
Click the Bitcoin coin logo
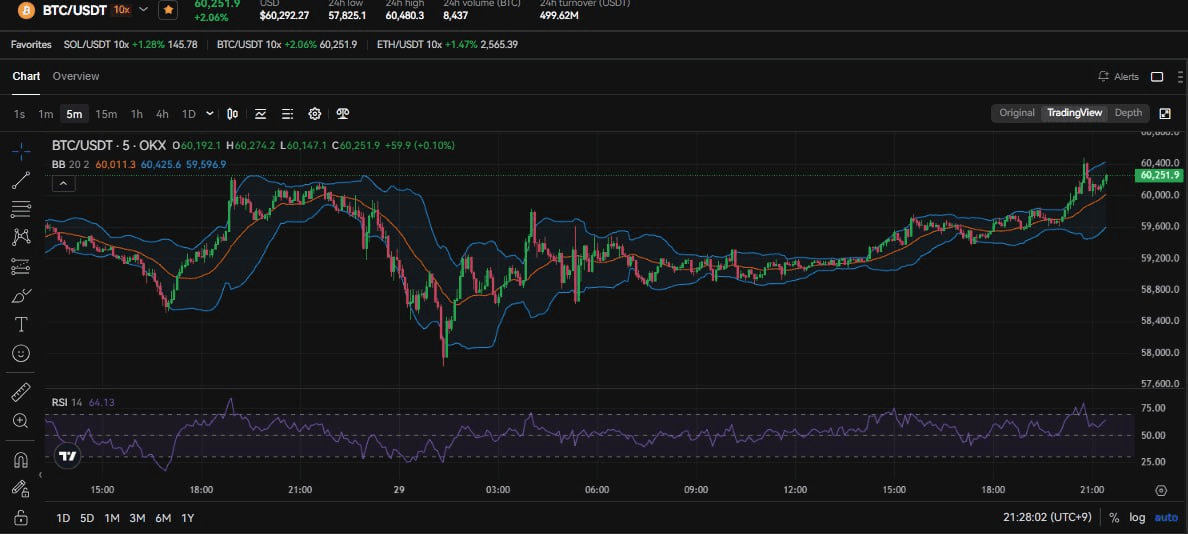coord(27,10)
